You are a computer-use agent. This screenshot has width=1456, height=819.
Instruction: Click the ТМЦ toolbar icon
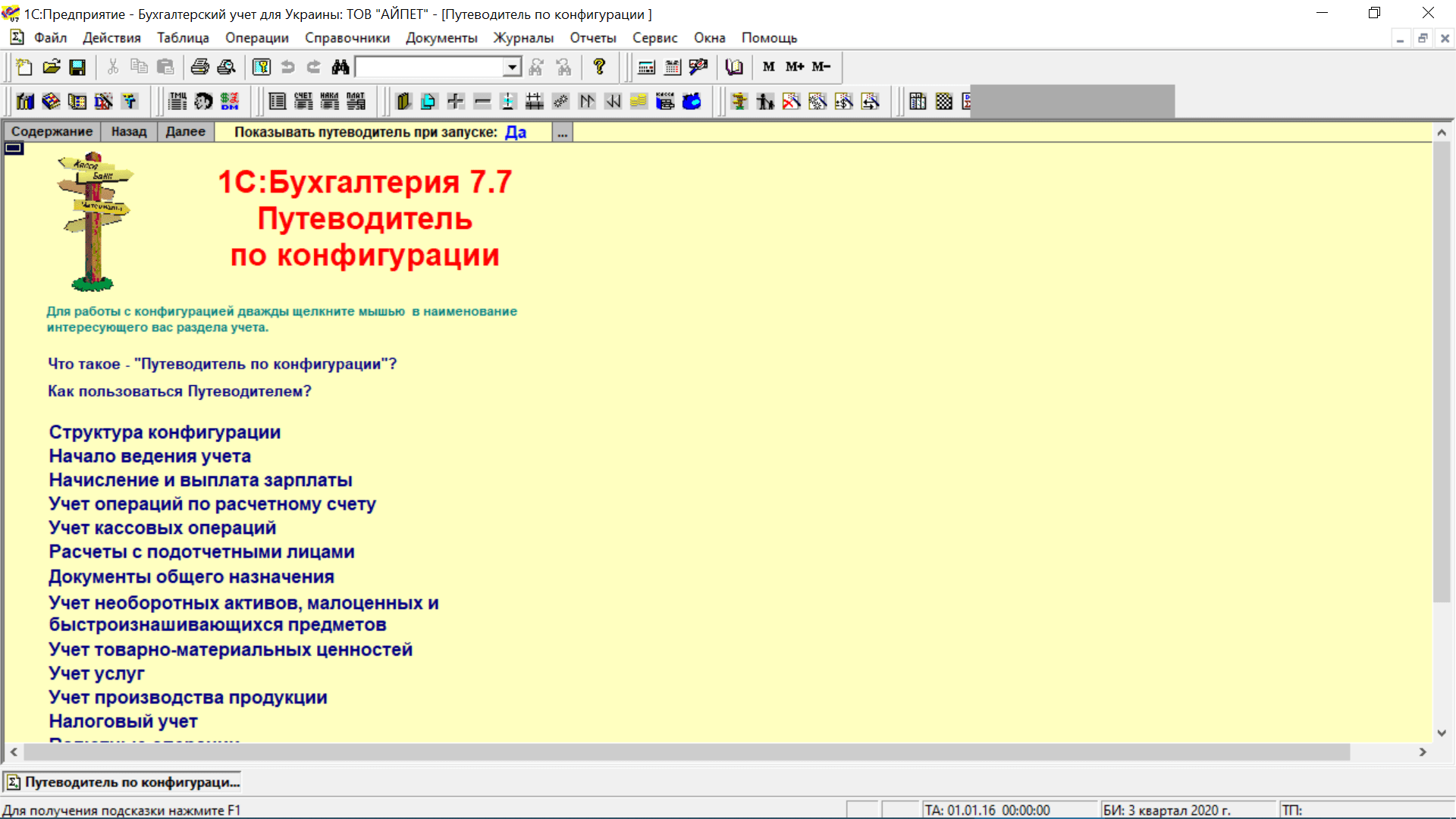tap(177, 101)
